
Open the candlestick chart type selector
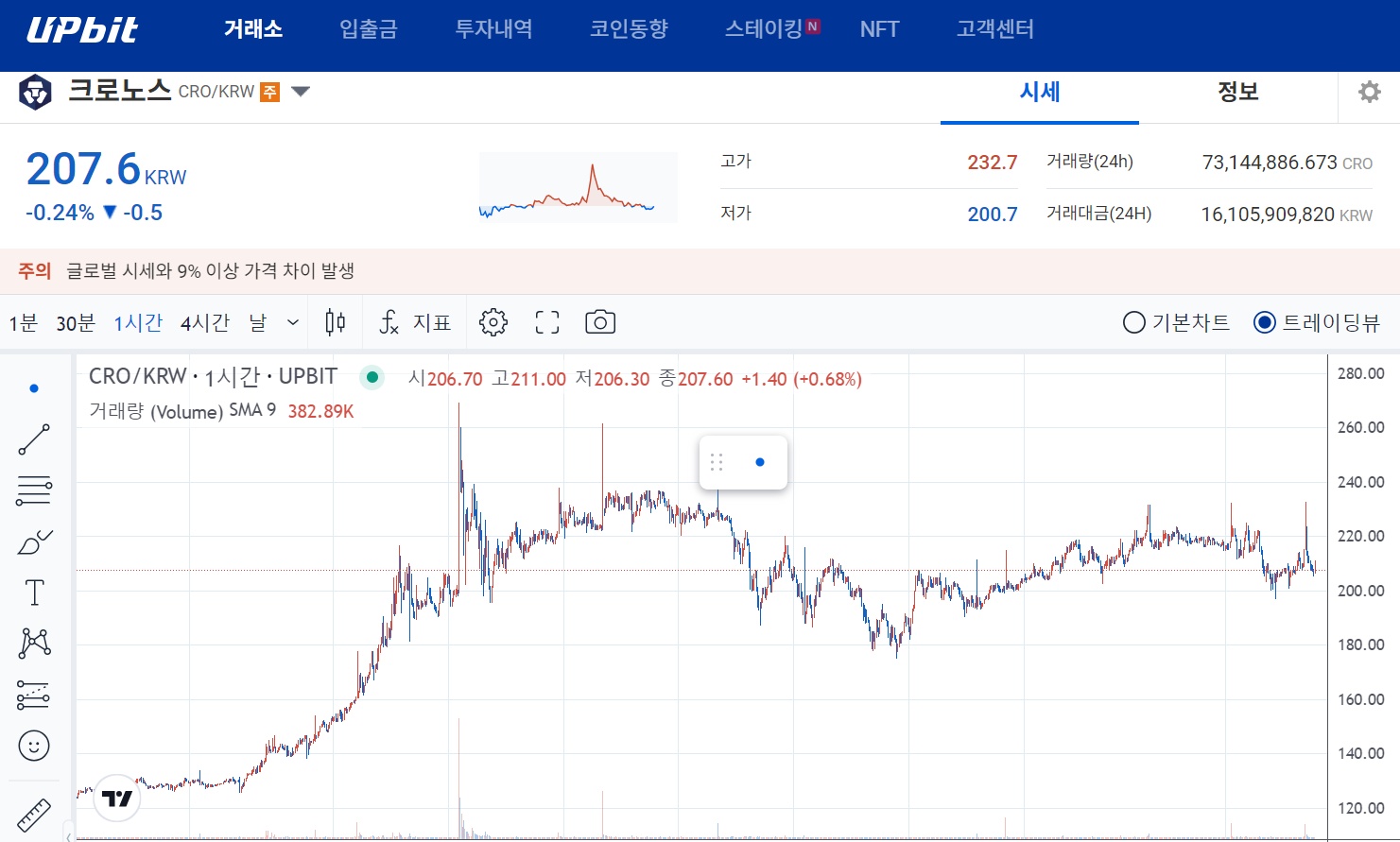pos(335,323)
